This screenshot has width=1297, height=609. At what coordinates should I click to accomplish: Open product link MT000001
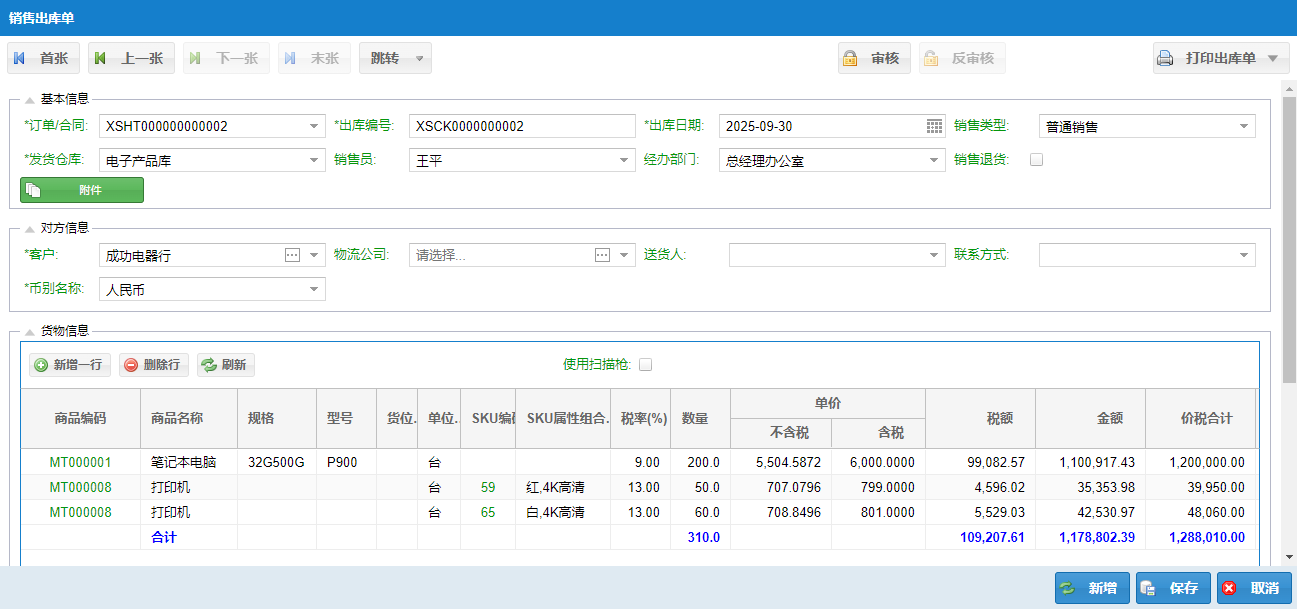click(80, 462)
